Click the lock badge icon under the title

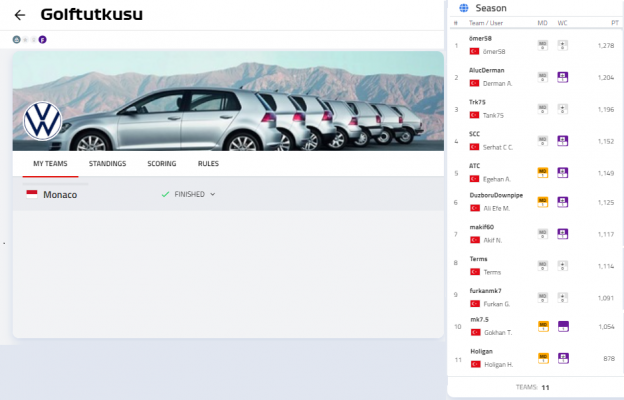point(16,39)
